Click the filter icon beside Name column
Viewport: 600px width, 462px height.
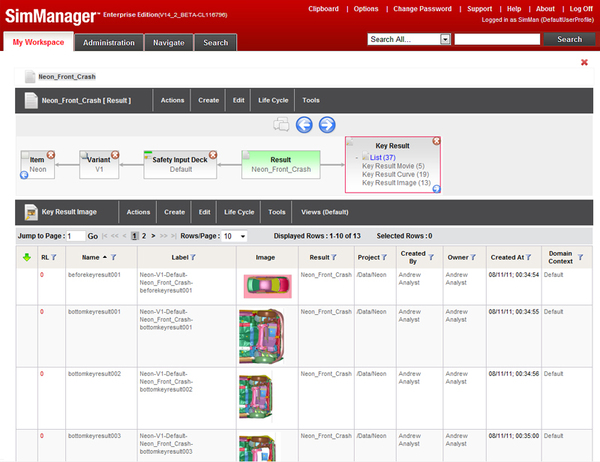tap(114, 257)
